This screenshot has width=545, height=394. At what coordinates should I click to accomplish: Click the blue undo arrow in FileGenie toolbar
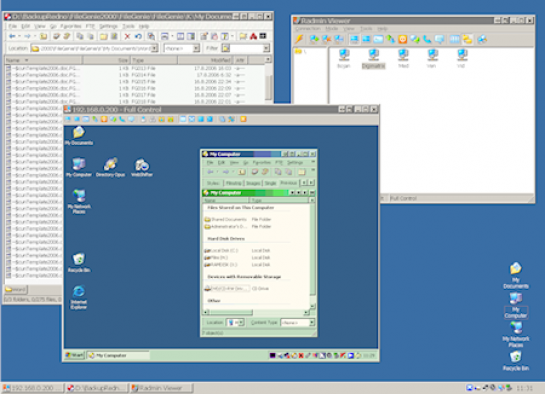point(138,36)
